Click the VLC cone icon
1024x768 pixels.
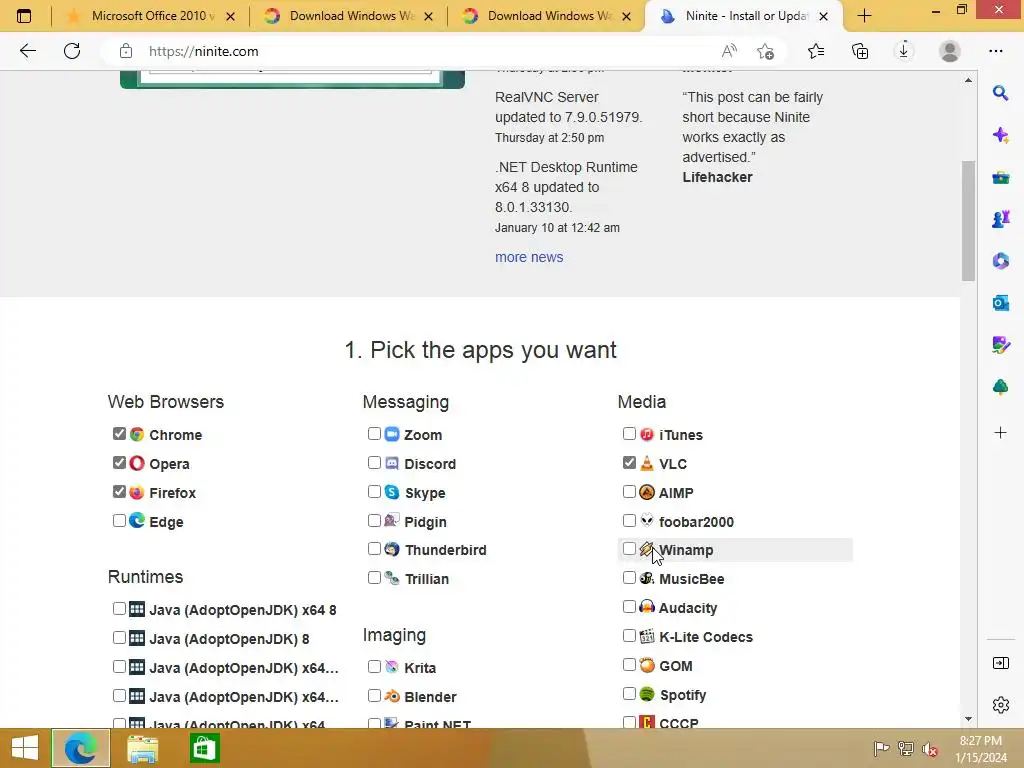point(647,463)
